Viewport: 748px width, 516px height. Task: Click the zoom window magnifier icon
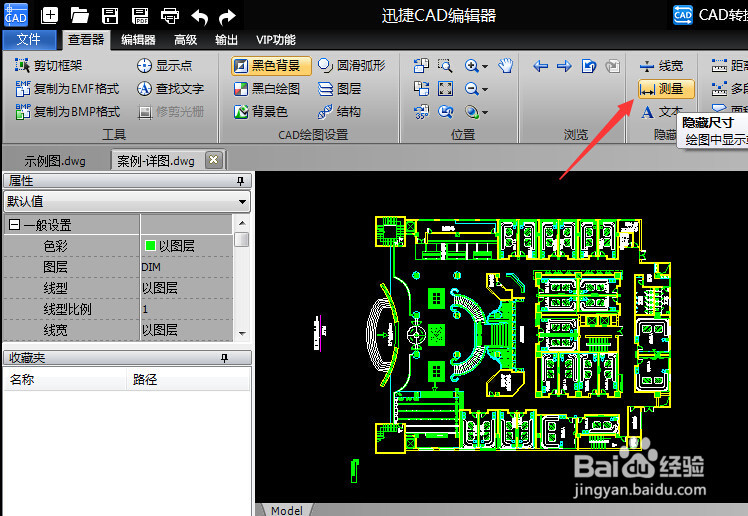click(x=445, y=65)
